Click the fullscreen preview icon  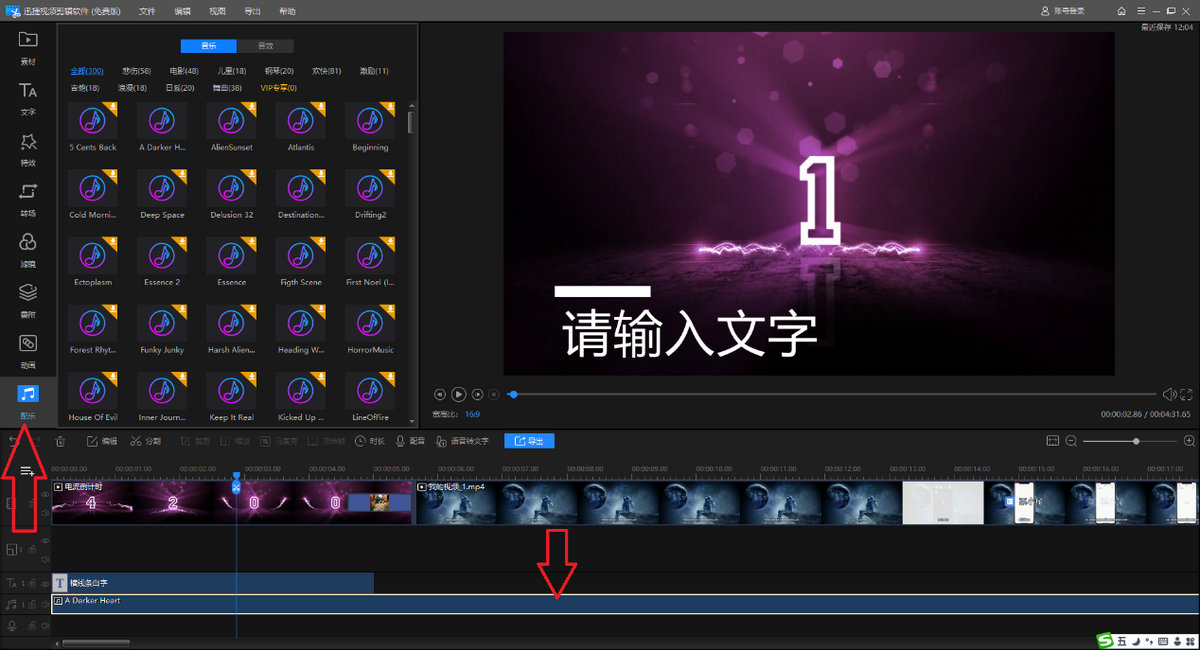[x=1187, y=394]
